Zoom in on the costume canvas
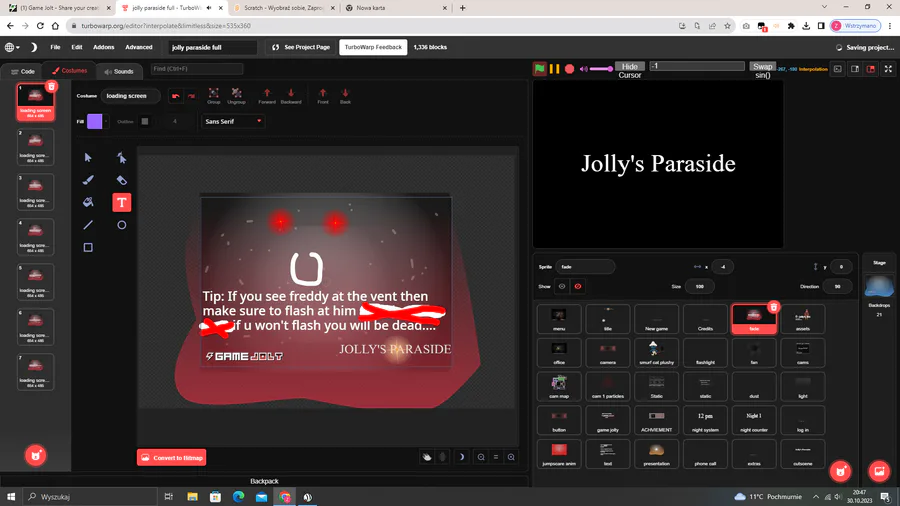Viewport: 900px width, 506px height. (511, 457)
